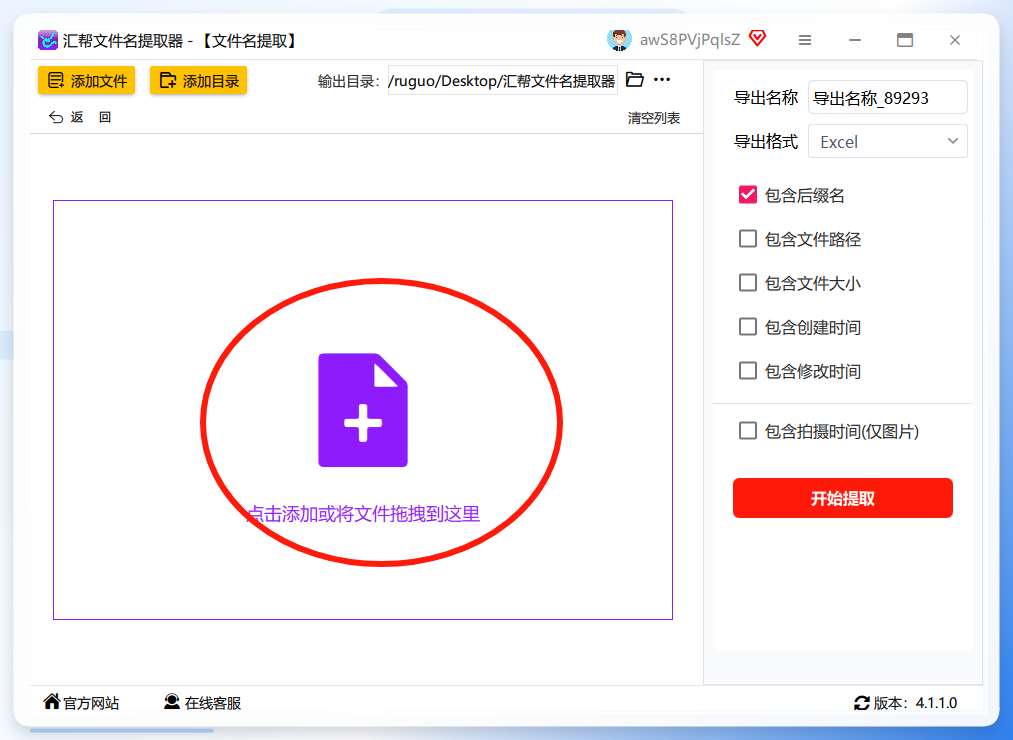Add a directory with 添加目录 button

[x=198, y=81]
